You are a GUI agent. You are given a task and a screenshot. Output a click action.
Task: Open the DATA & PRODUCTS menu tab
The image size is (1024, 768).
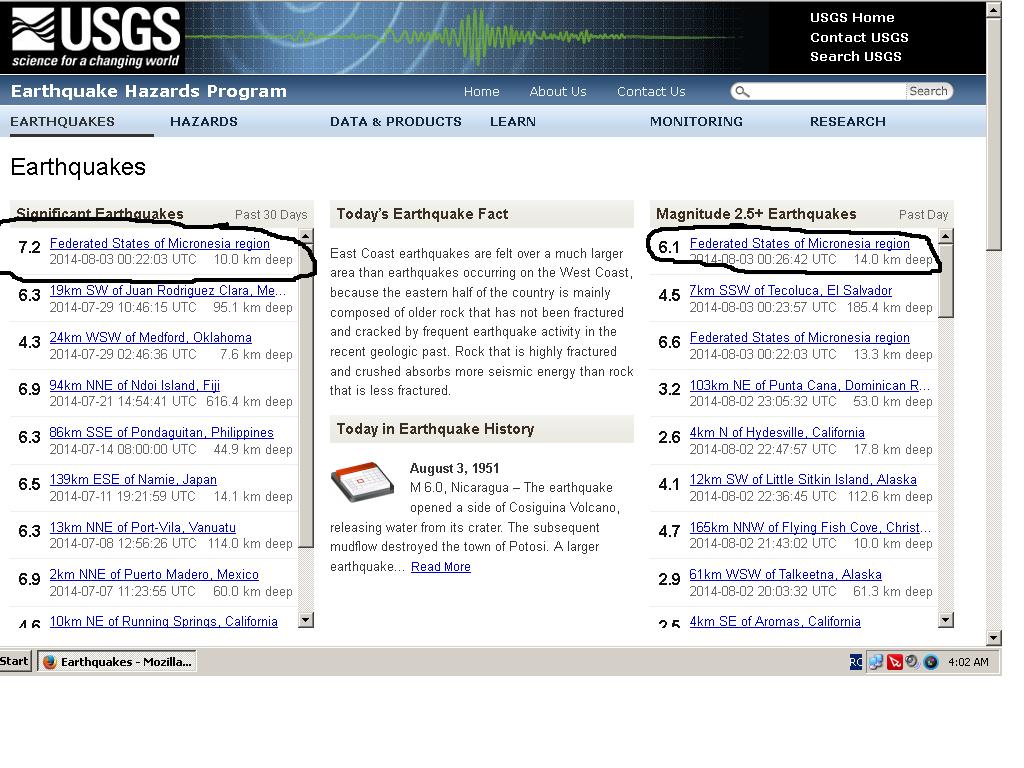pos(396,121)
